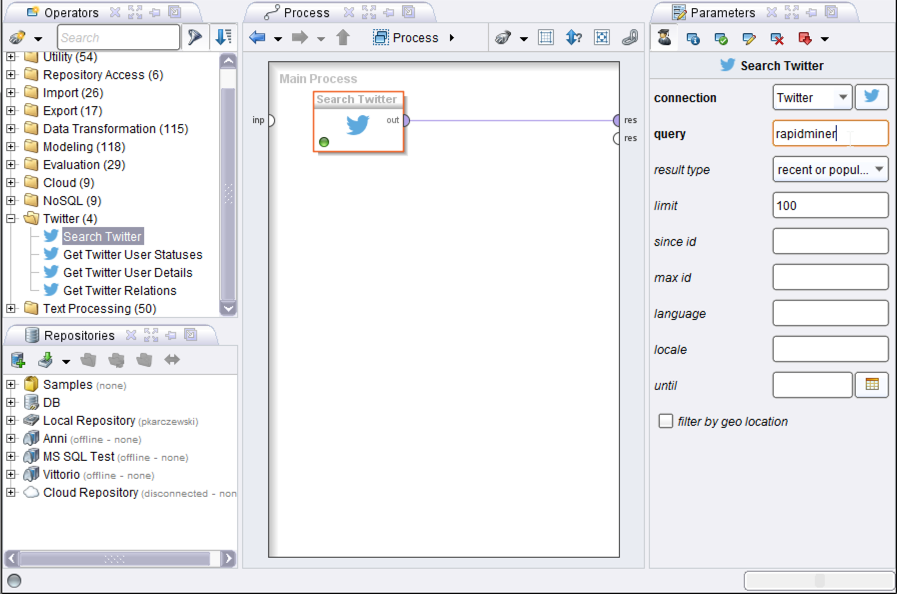Expand the Text Processing folder
Screen dimensions: 897x594
[11, 309]
